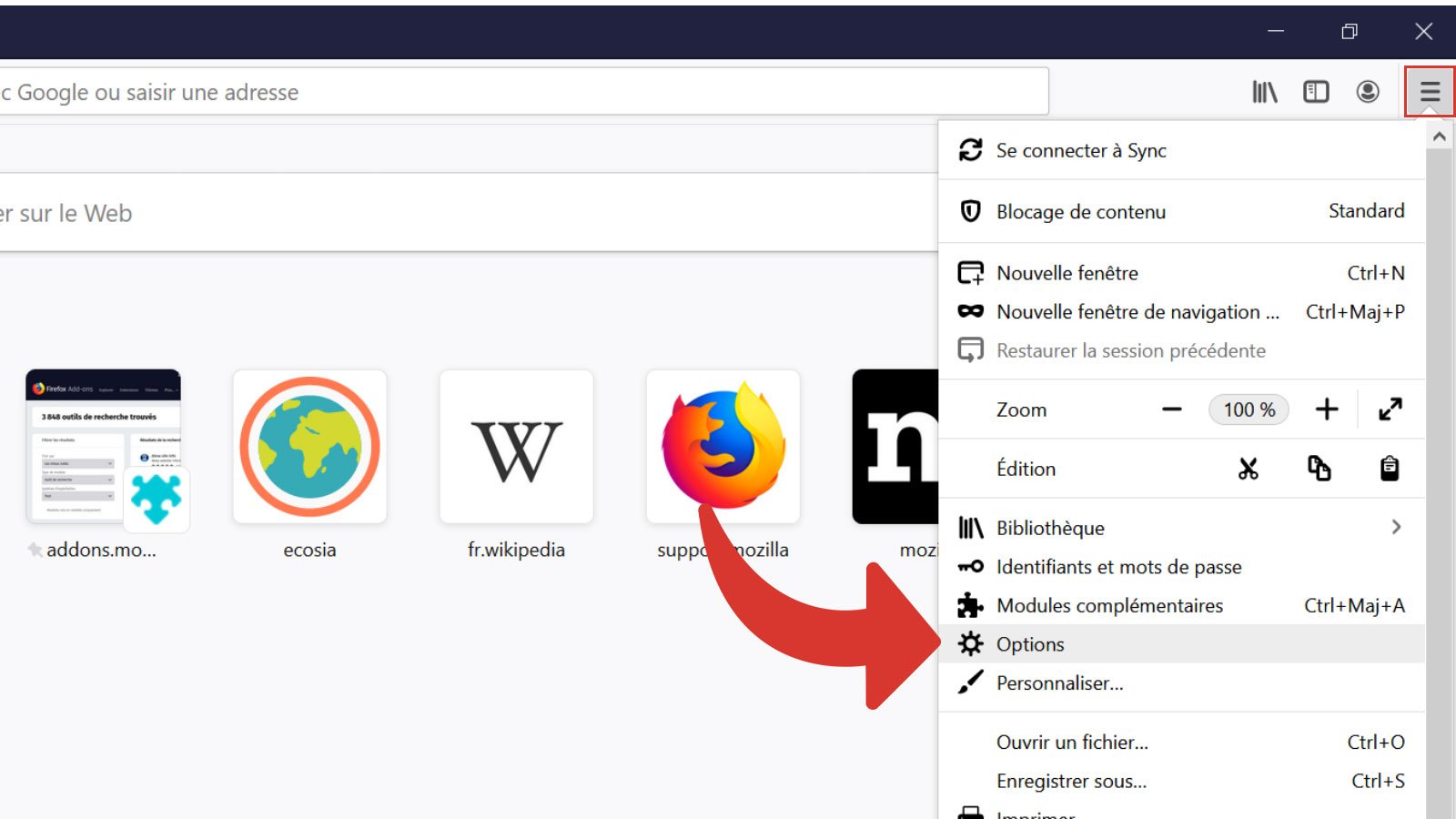Open Modules complémentaires from the menu
The height and width of the screenshot is (819, 1456).
pos(1110,605)
